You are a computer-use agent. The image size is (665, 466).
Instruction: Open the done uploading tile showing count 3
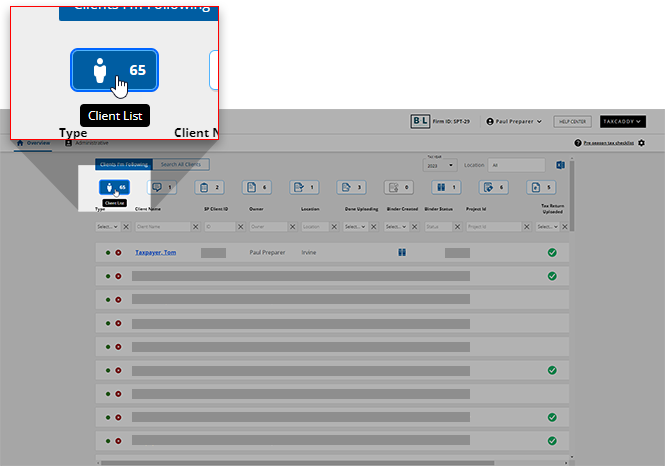(x=352, y=187)
